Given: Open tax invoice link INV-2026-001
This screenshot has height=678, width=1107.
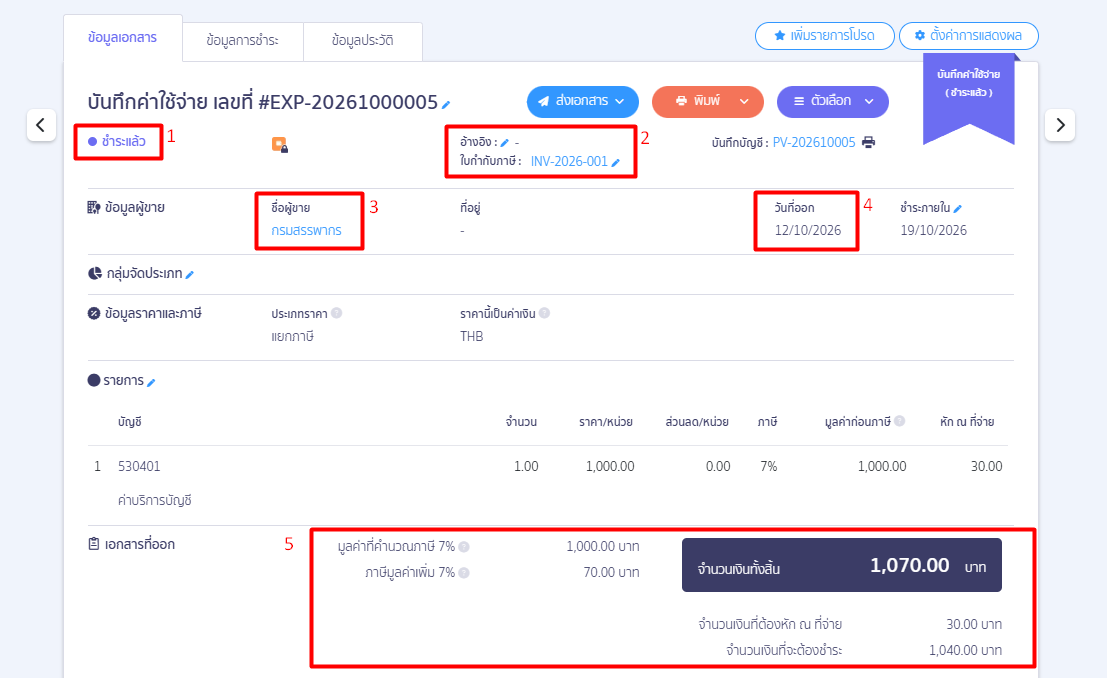Looking at the screenshot, I should pyautogui.click(x=569, y=162).
